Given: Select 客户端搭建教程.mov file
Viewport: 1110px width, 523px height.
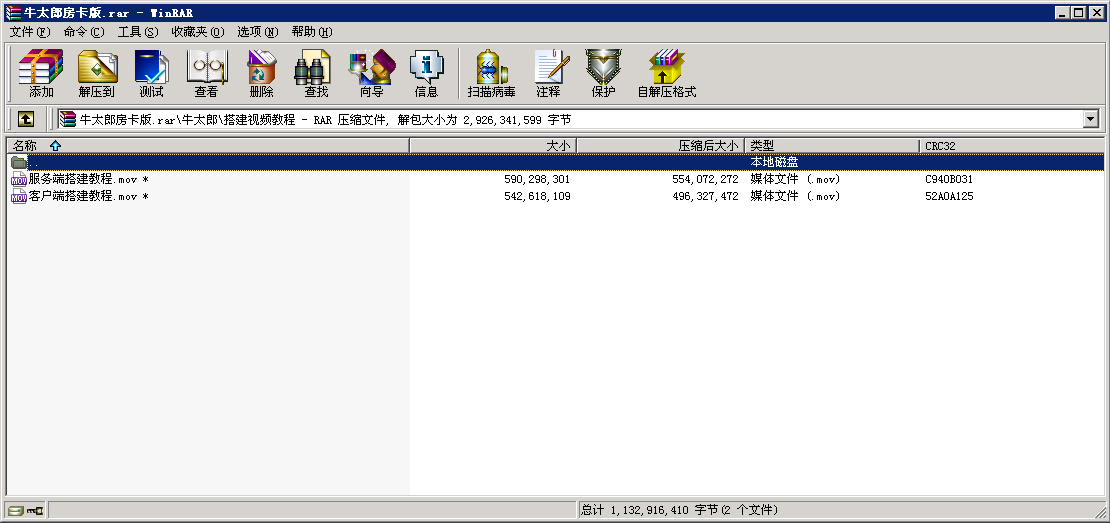Looking at the screenshot, I should tap(82, 197).
